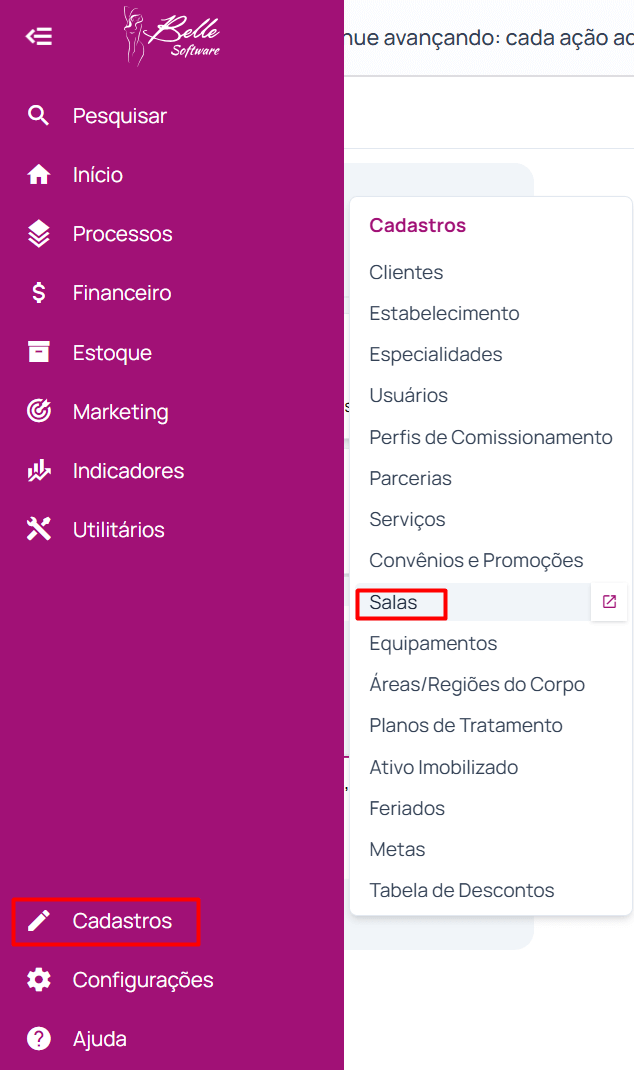Collapse the sidebar with the arrow icon
Screen dimensions: 634x1070
click(39, 37)
